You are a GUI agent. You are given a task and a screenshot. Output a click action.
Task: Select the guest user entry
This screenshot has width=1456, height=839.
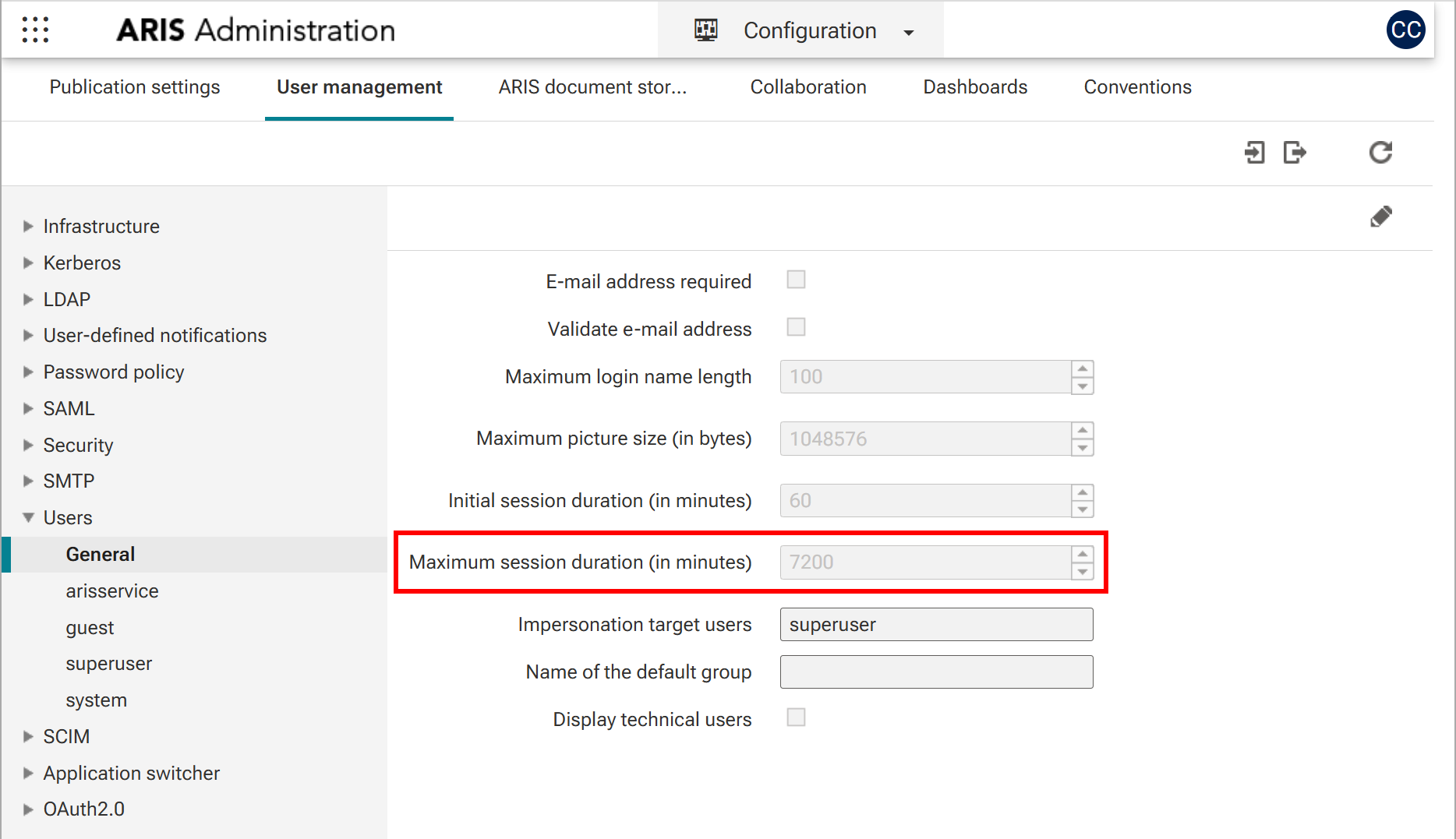(90, 627)
